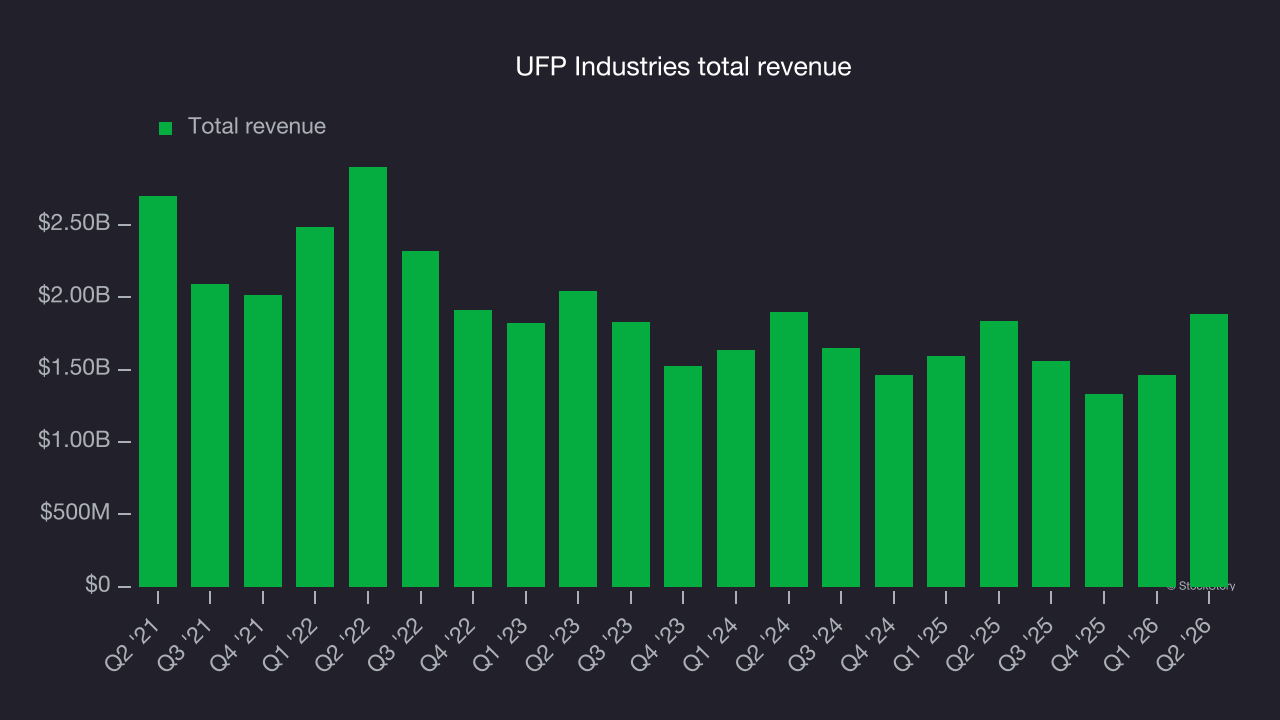Select the "Total revenue" legend label
Viewport: 1280px width, 720px height.
[257, 127]
